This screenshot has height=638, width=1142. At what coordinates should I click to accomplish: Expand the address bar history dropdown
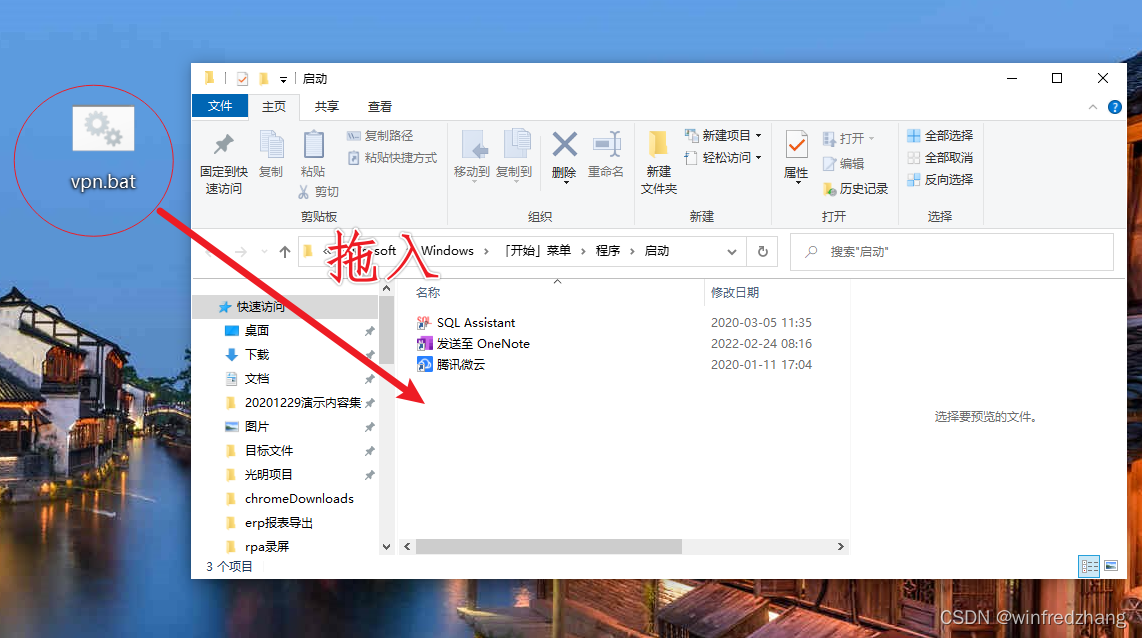coord(731,252)
